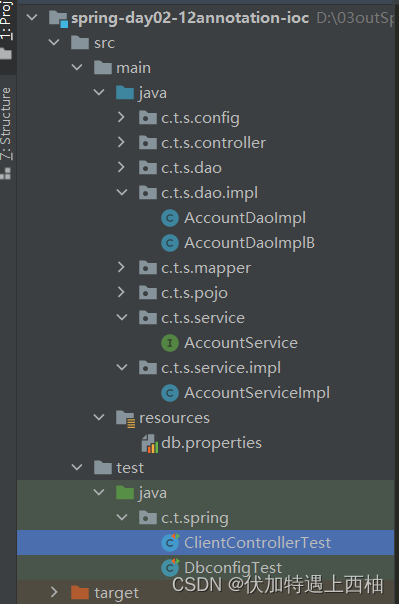Select the c.t.s.controller package label
Image resolution: width=399 pixels, height=604 pixels.
pos(214,143)
